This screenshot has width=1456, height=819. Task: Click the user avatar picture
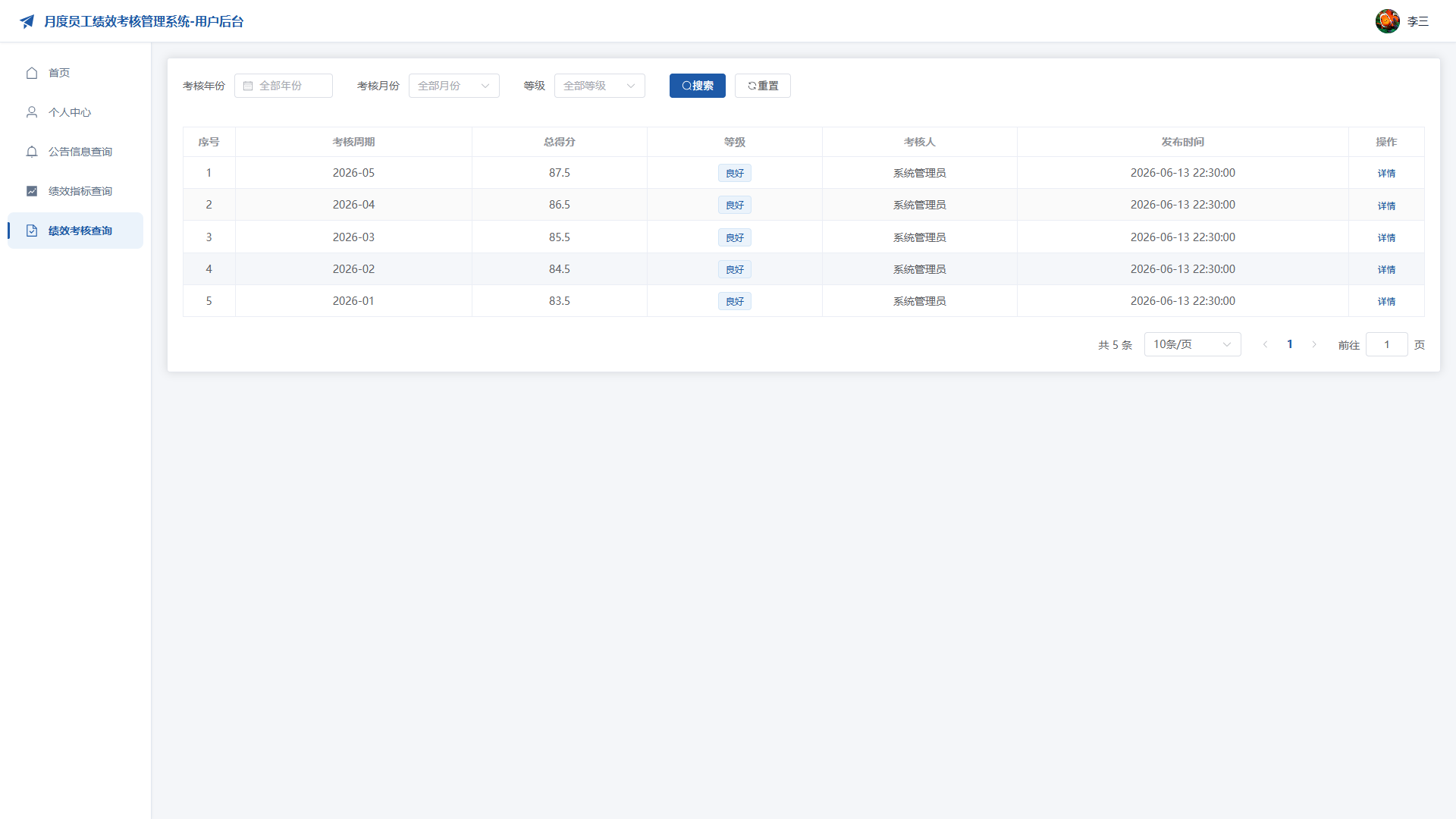(x=1388, y=21)
